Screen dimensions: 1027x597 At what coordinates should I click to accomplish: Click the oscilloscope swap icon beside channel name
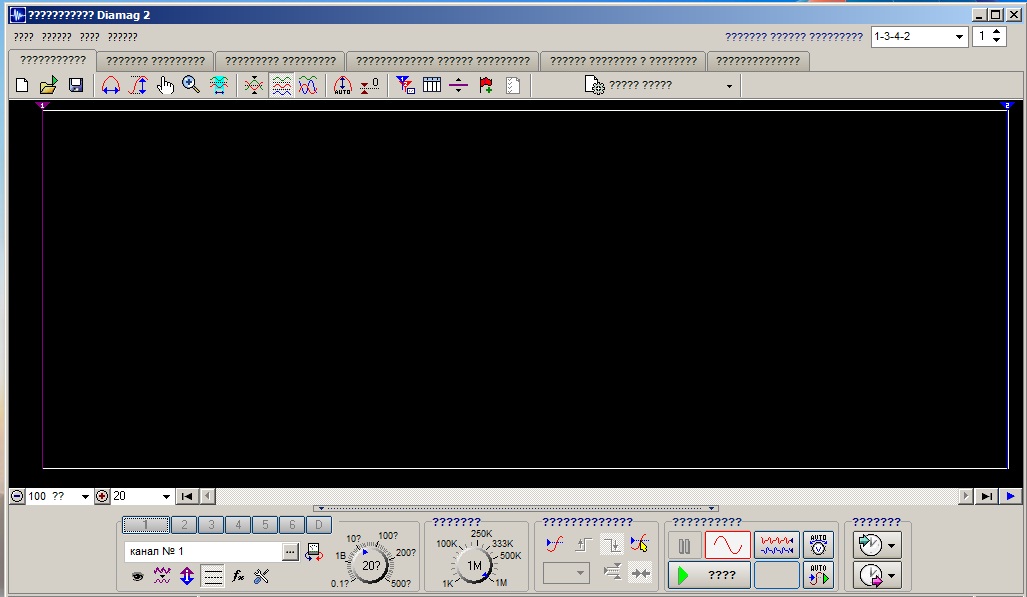pos(314,552)
